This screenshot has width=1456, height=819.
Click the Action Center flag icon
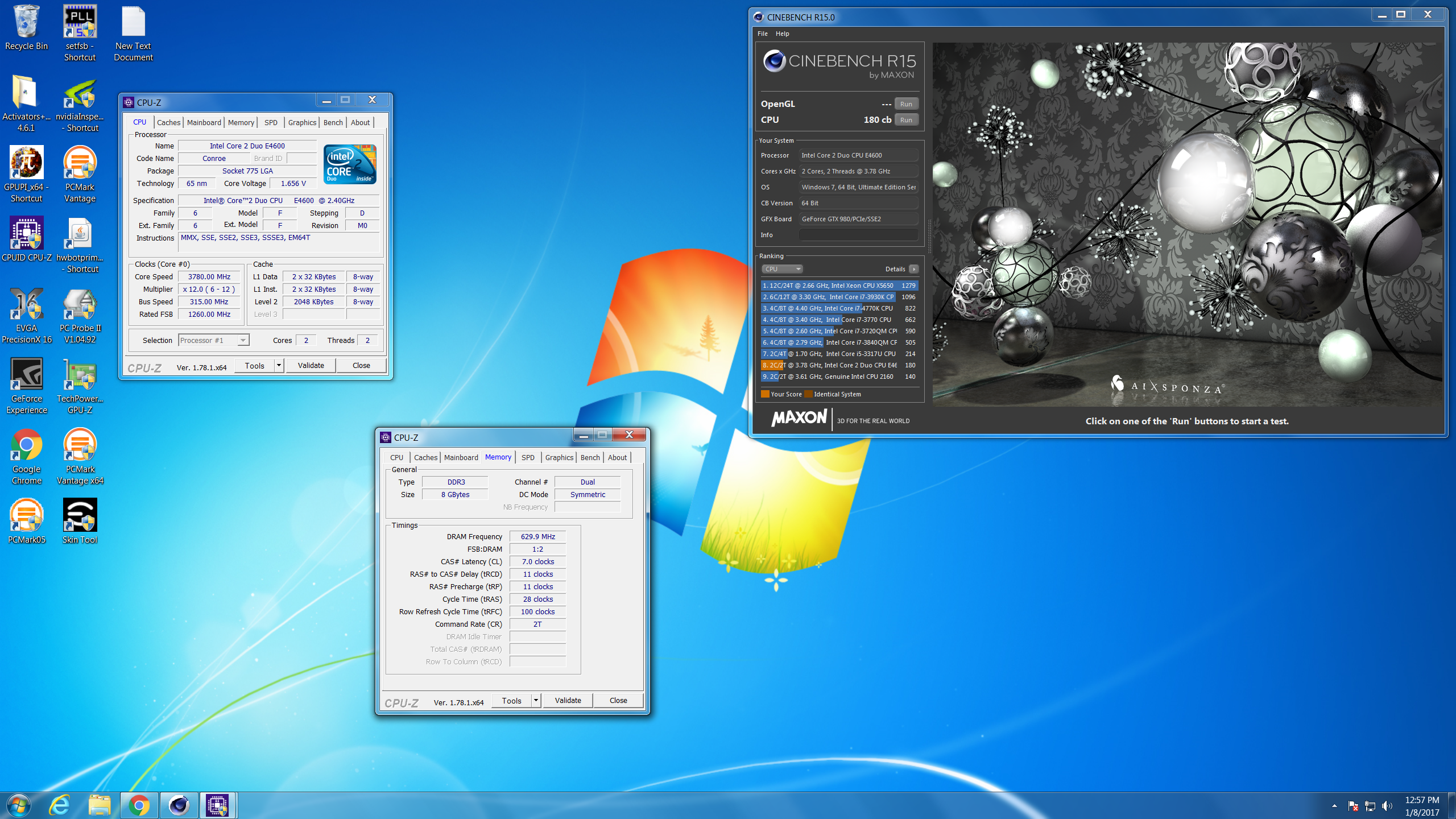coord(1353,806)
